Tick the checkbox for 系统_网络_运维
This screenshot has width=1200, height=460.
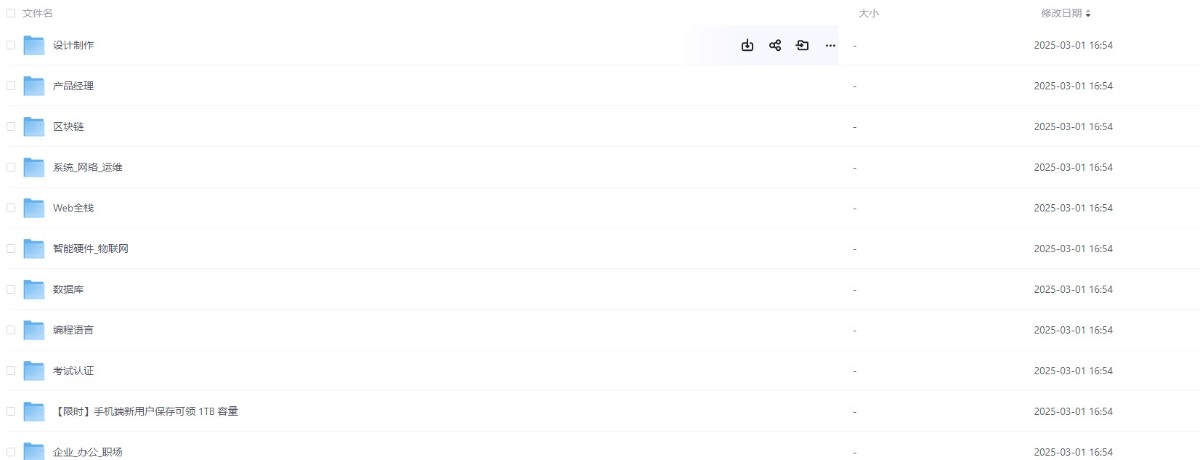(x=11, y=167)
